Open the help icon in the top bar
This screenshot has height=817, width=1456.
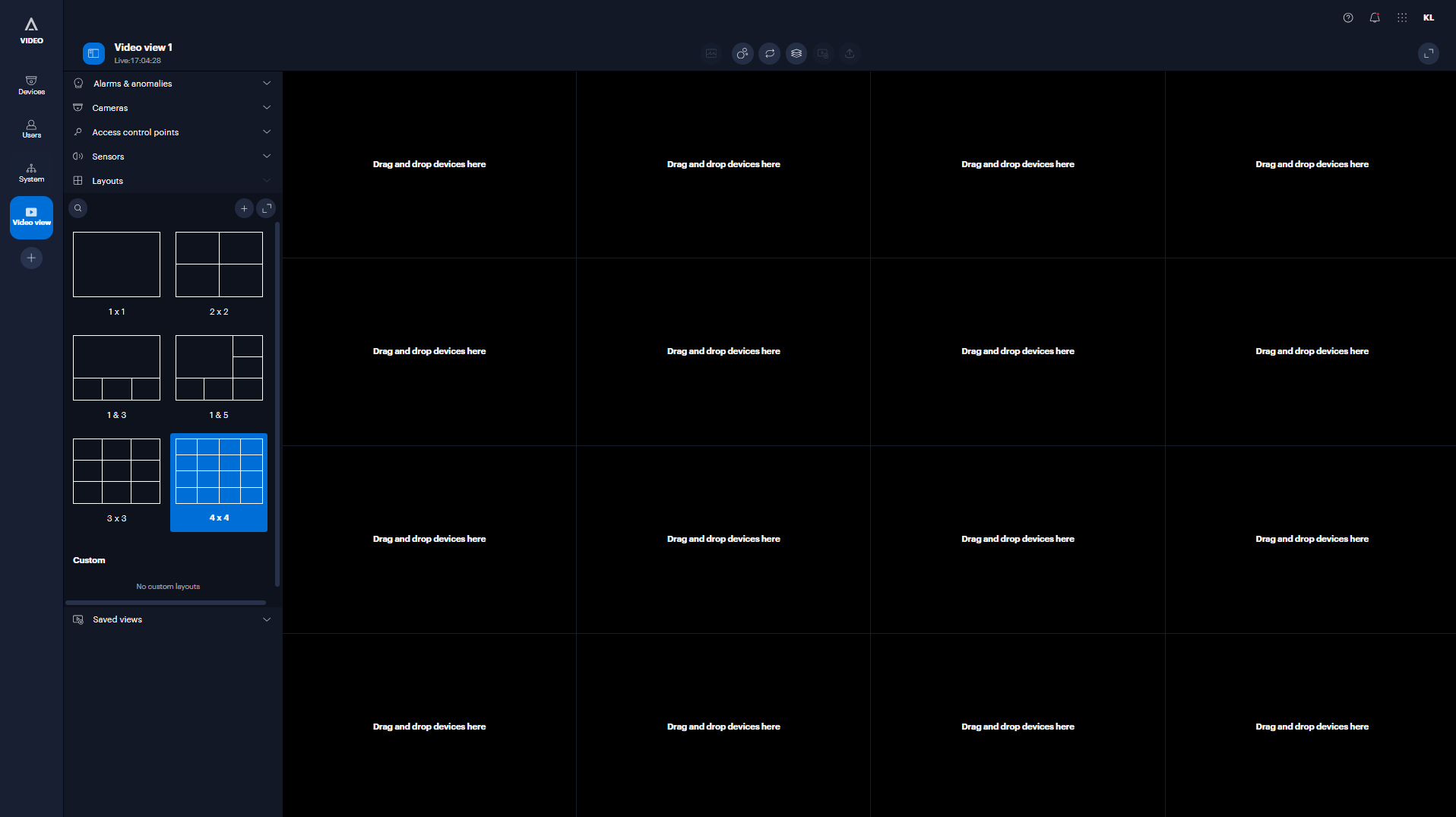(x=1348, y=17)
